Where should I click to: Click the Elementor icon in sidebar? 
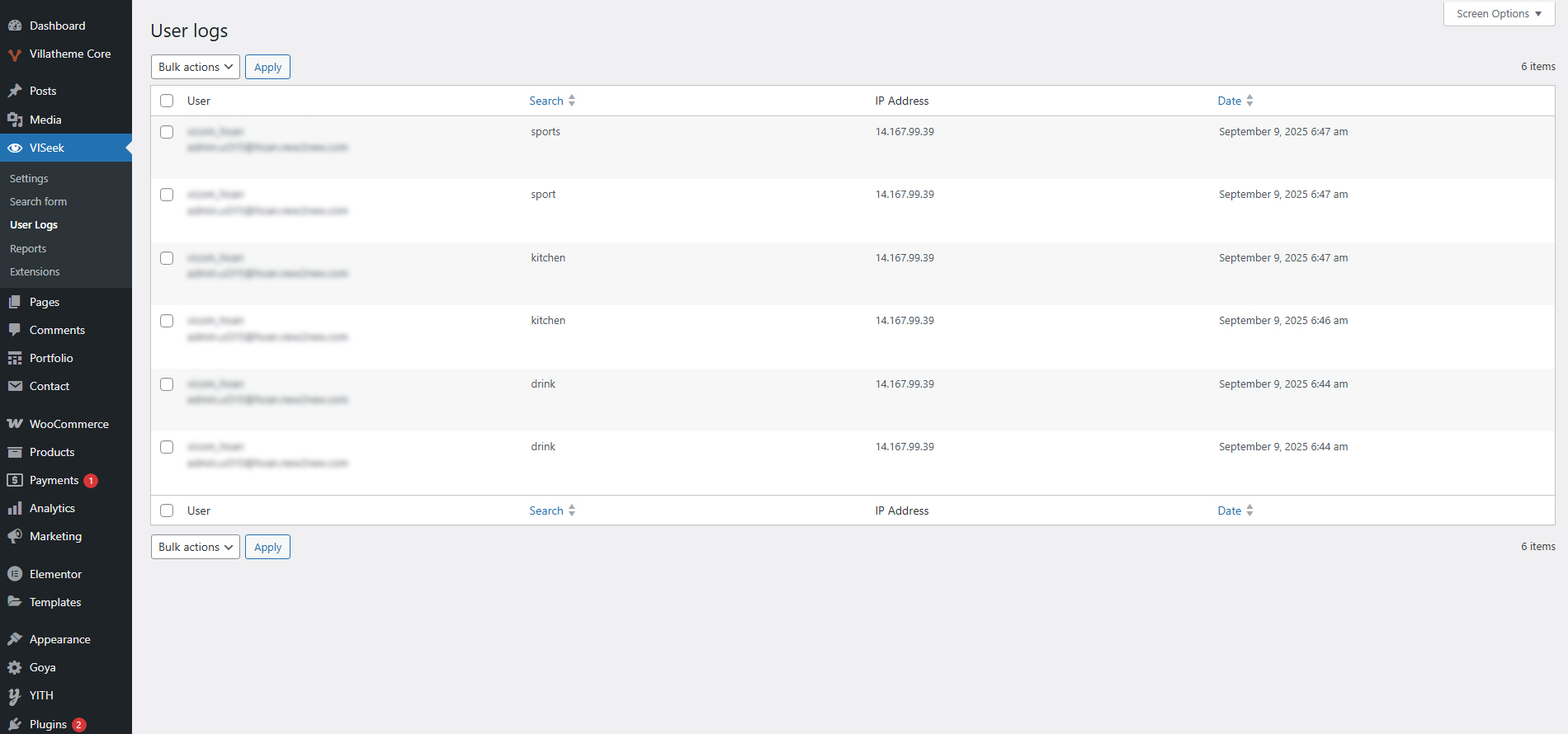click(x=15, y=574)
